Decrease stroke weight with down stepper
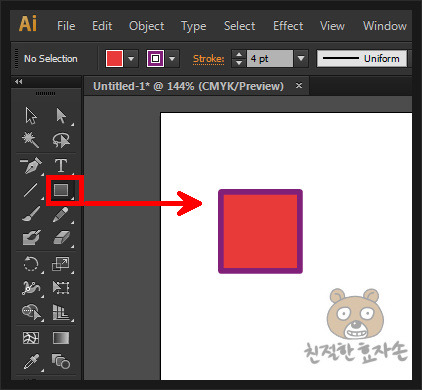The image size is (422, 390). point(239,63)
